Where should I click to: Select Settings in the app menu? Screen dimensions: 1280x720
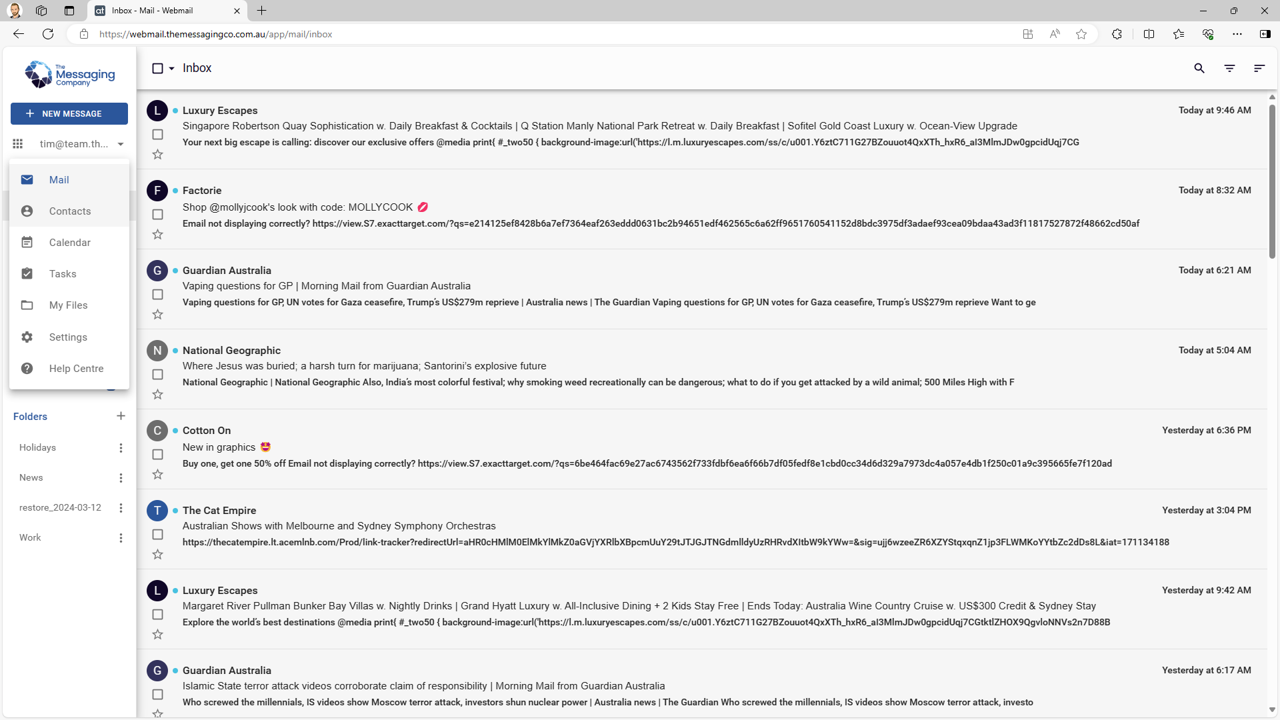click(69, 337)
